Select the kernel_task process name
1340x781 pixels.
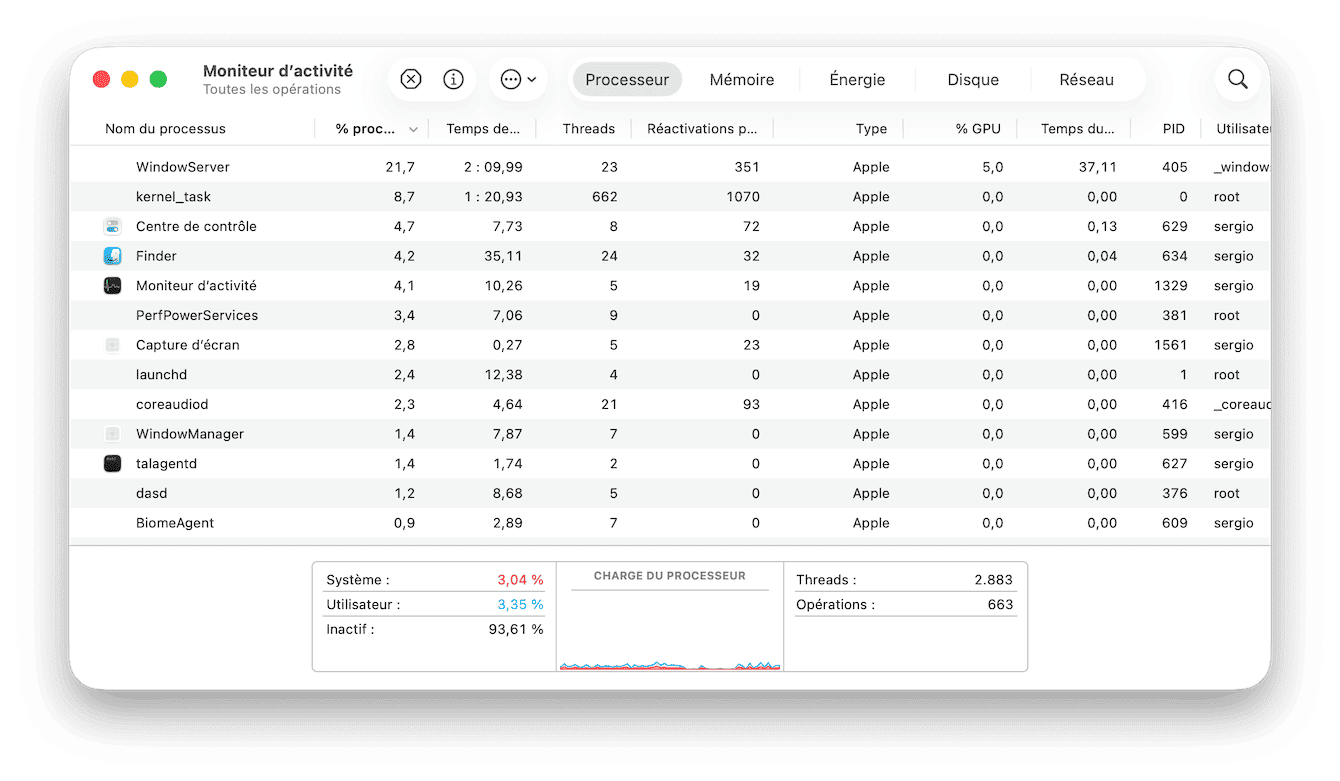(173, 197)
